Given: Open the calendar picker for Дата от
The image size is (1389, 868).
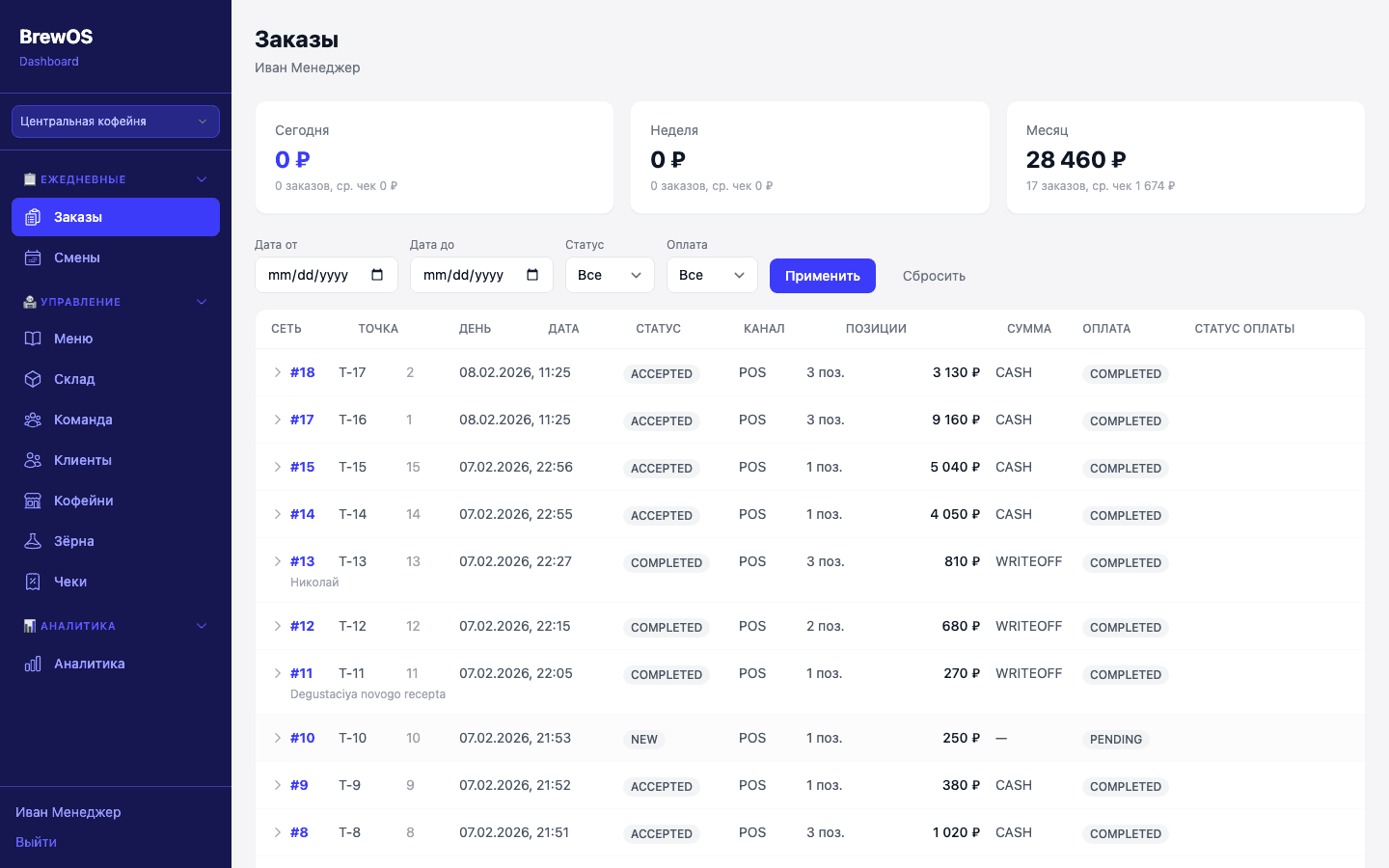Looking at the screenshot, I should click(x=377, y=275).
